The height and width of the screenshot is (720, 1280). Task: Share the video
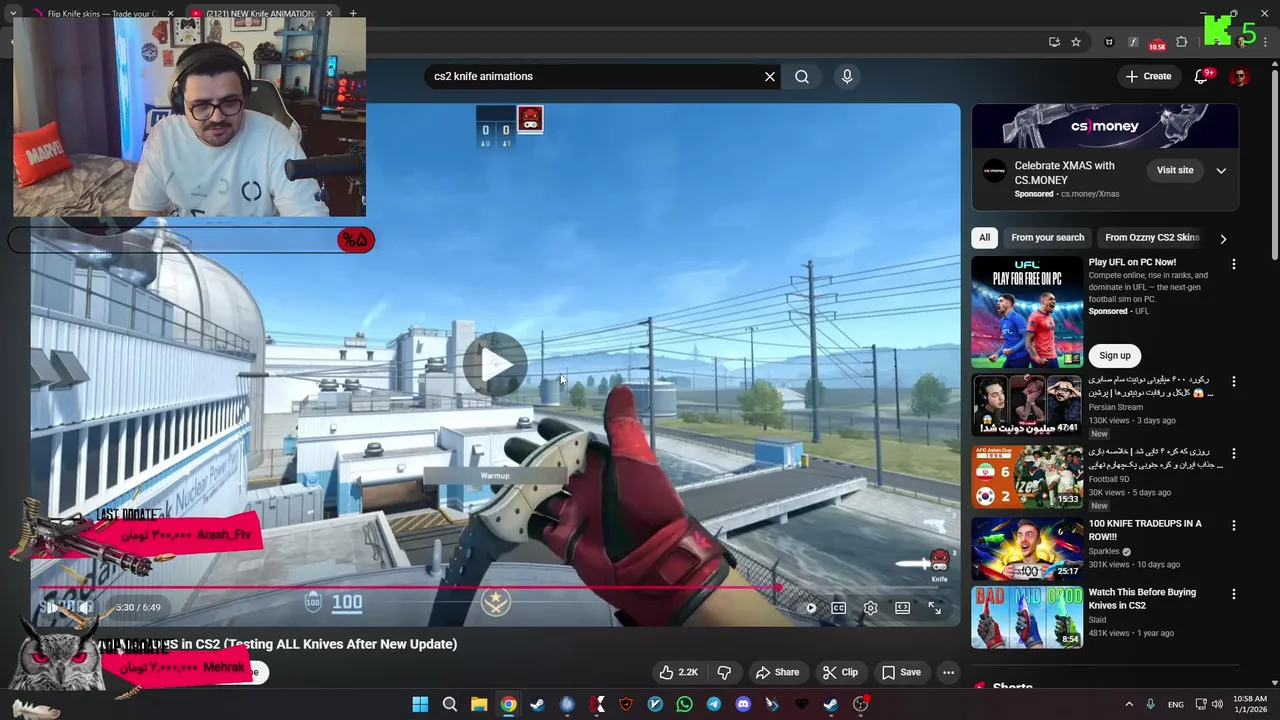pyautogui.click(x=777, y=672)
